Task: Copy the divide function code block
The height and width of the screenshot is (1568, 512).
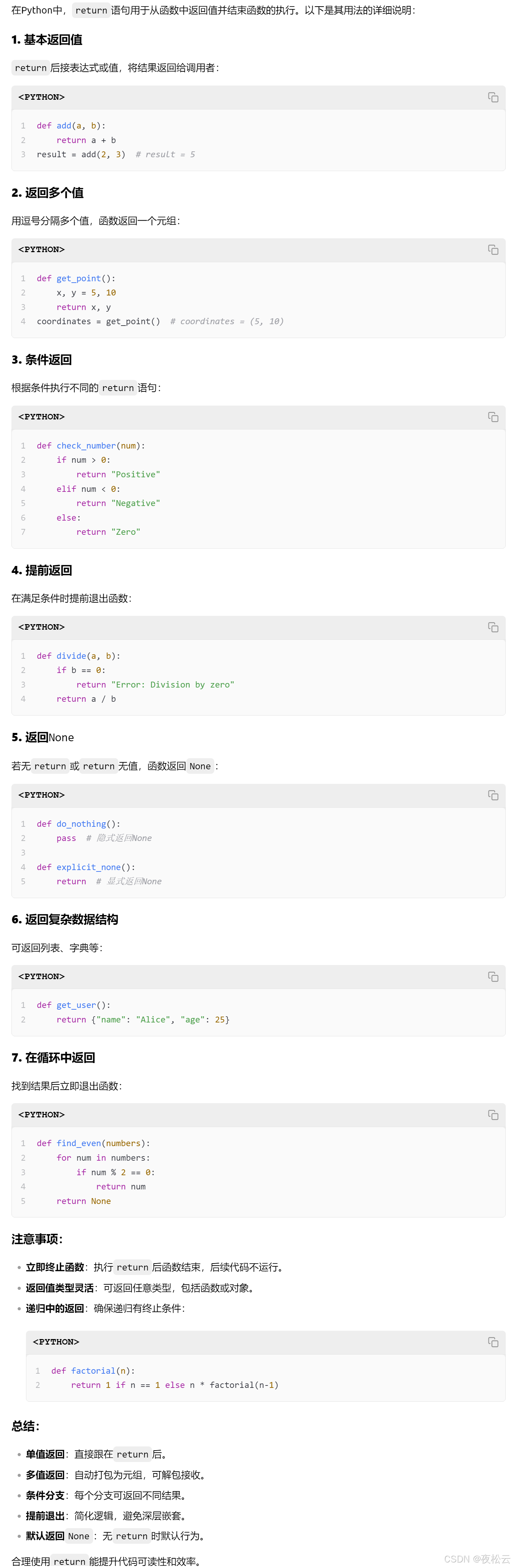Action: tap(493, 627)
